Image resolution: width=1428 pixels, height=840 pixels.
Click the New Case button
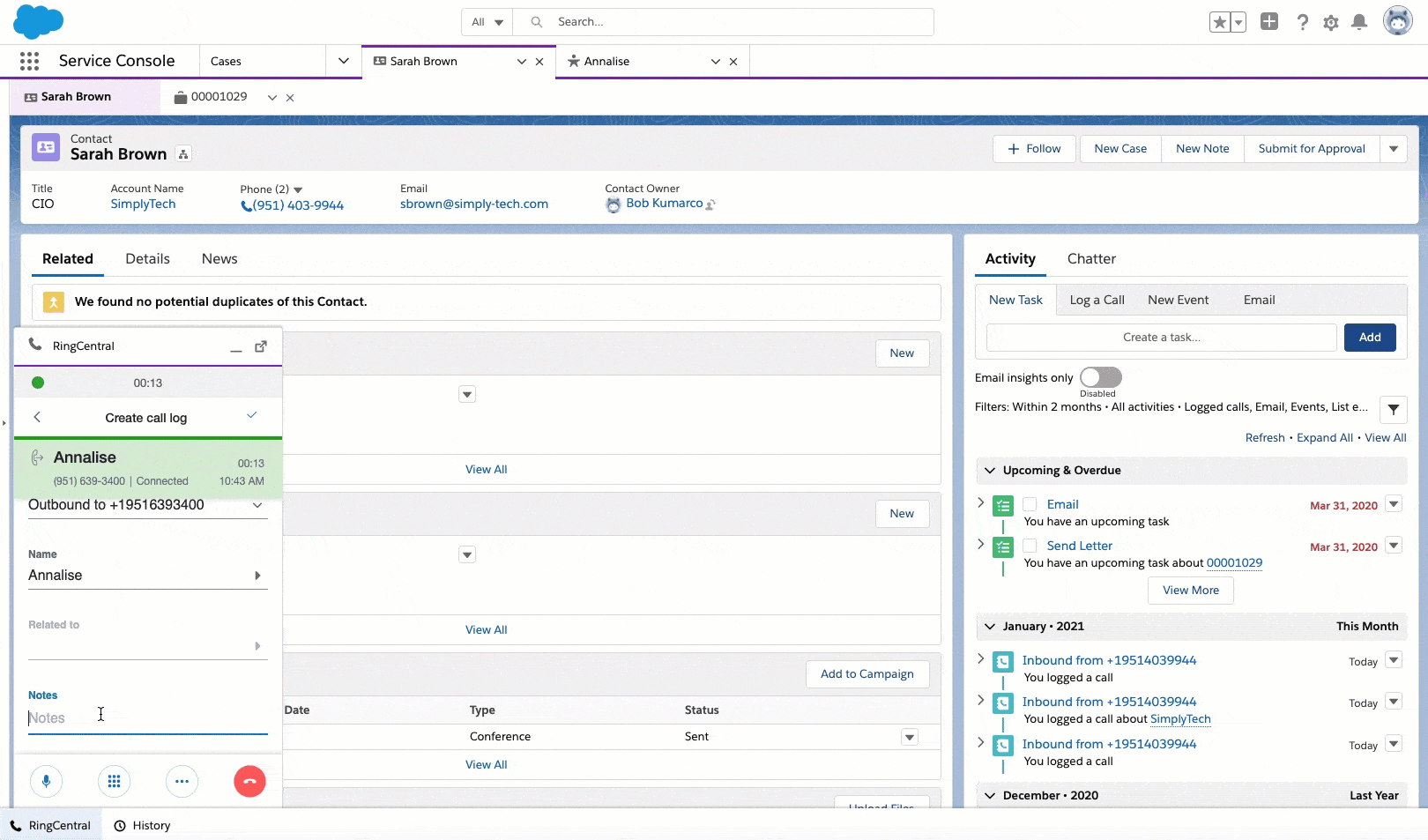coord(1120,149)
